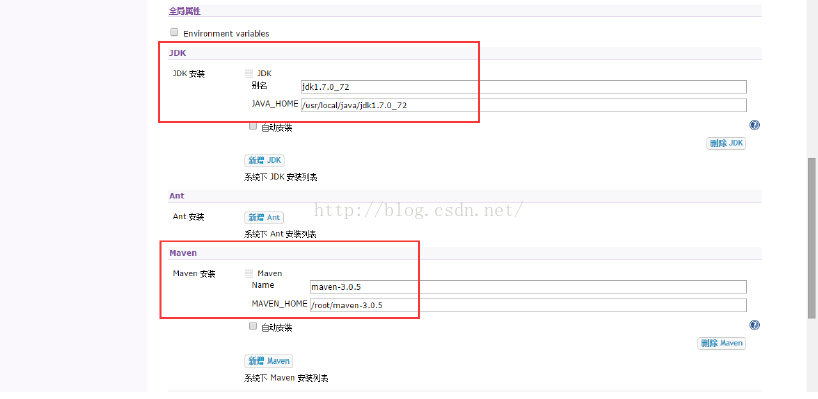
Task: Click the JAVA_HOME path input field
Action: (523, 105)
